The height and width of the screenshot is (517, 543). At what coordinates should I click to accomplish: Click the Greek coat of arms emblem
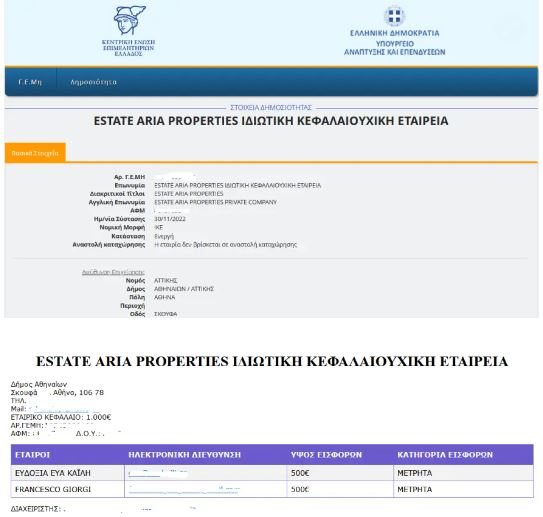(394, 16)
